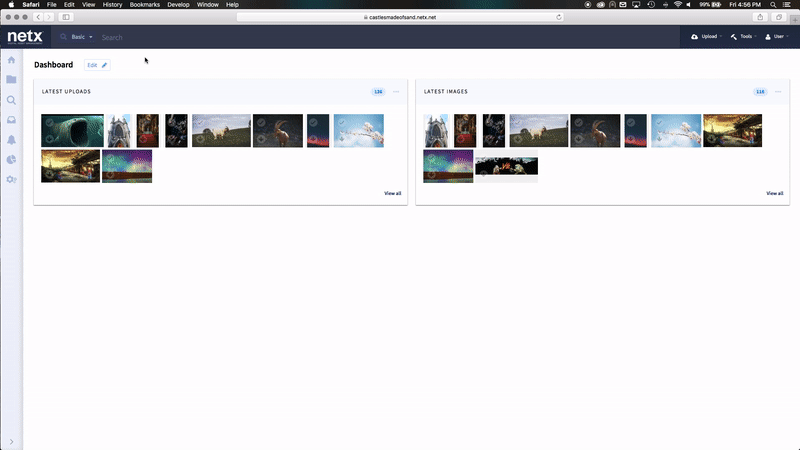Screen dimensions: 800x450
Task: Open the Tools dropdown menu
Action: pyautogui.click(x=742, y=37)
